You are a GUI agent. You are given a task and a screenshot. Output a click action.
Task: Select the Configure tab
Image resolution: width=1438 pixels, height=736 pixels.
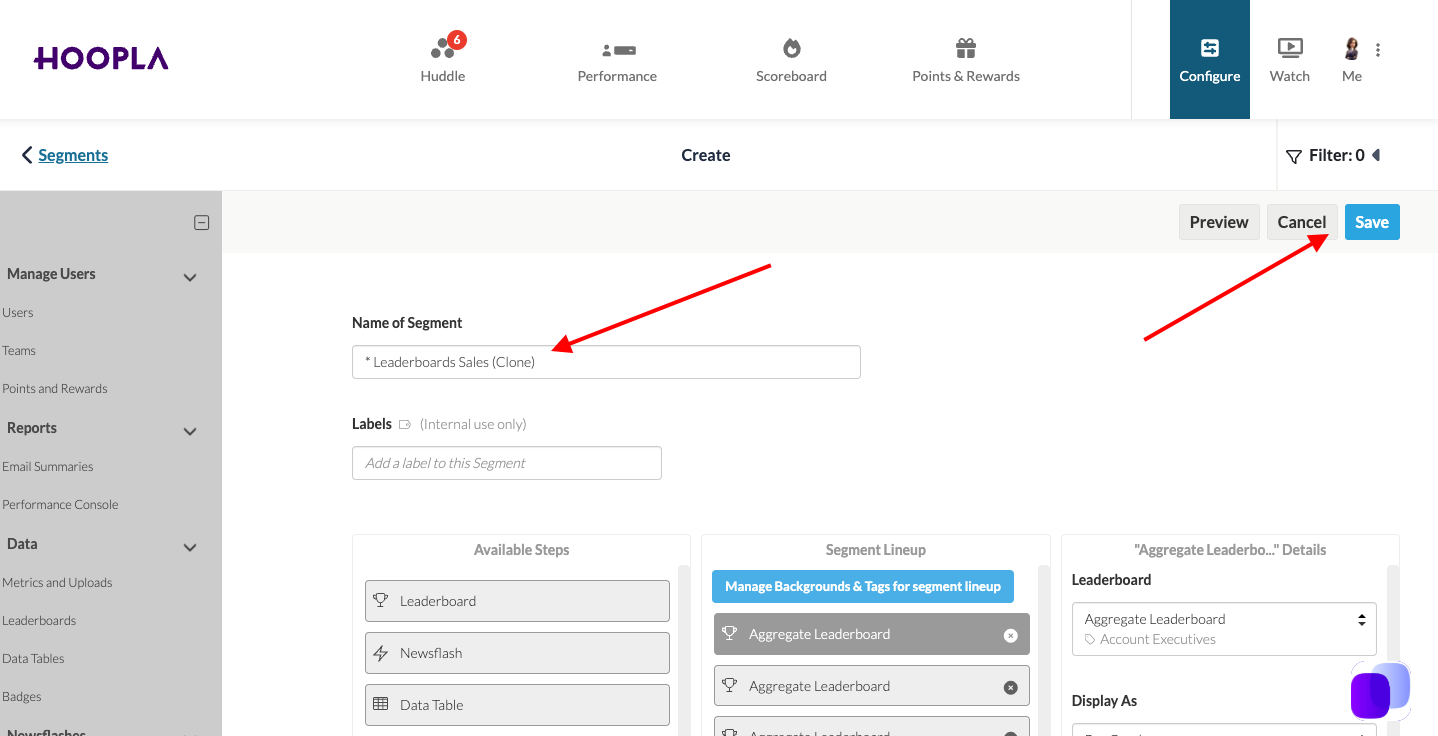coord(1210,59)
